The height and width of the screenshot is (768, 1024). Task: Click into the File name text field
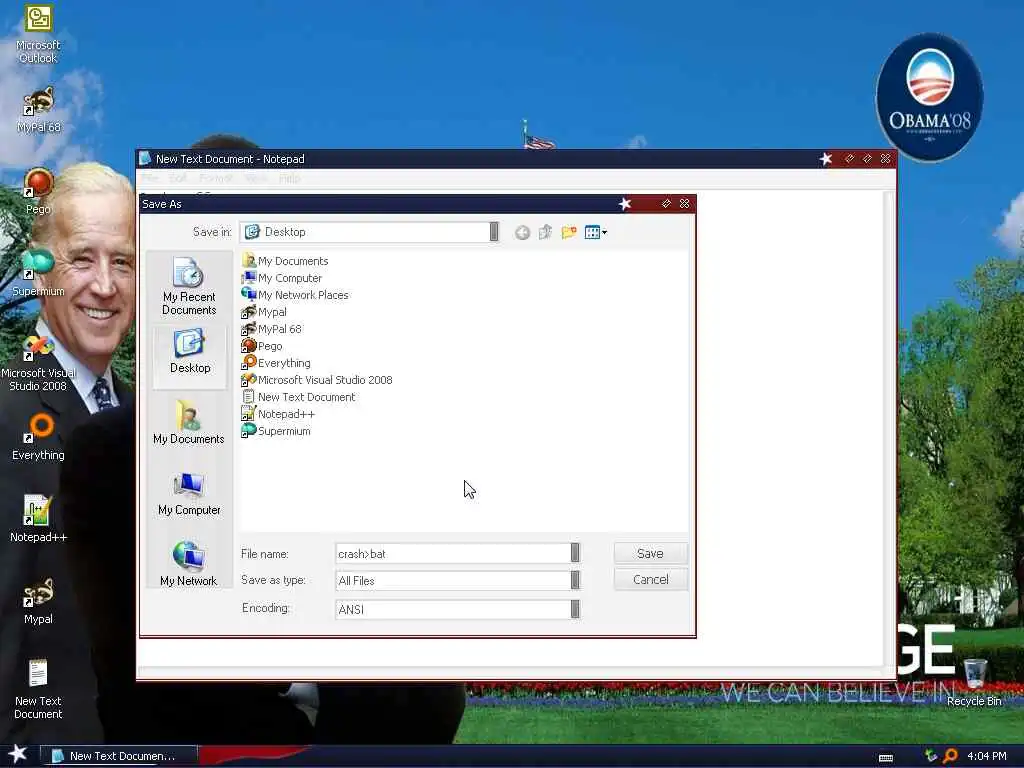[453, 553]
